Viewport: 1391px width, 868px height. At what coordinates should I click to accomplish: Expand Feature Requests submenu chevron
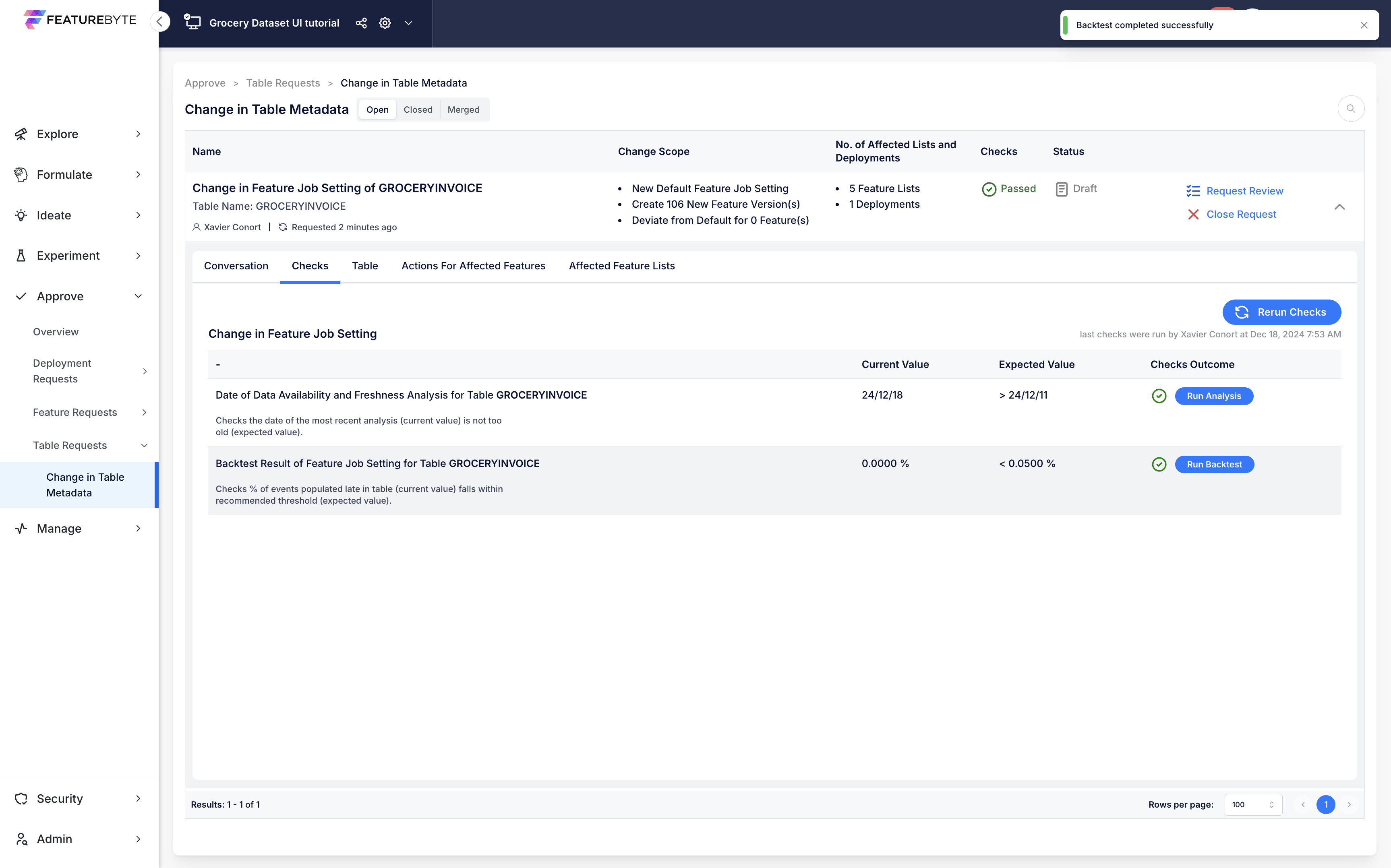145,412
